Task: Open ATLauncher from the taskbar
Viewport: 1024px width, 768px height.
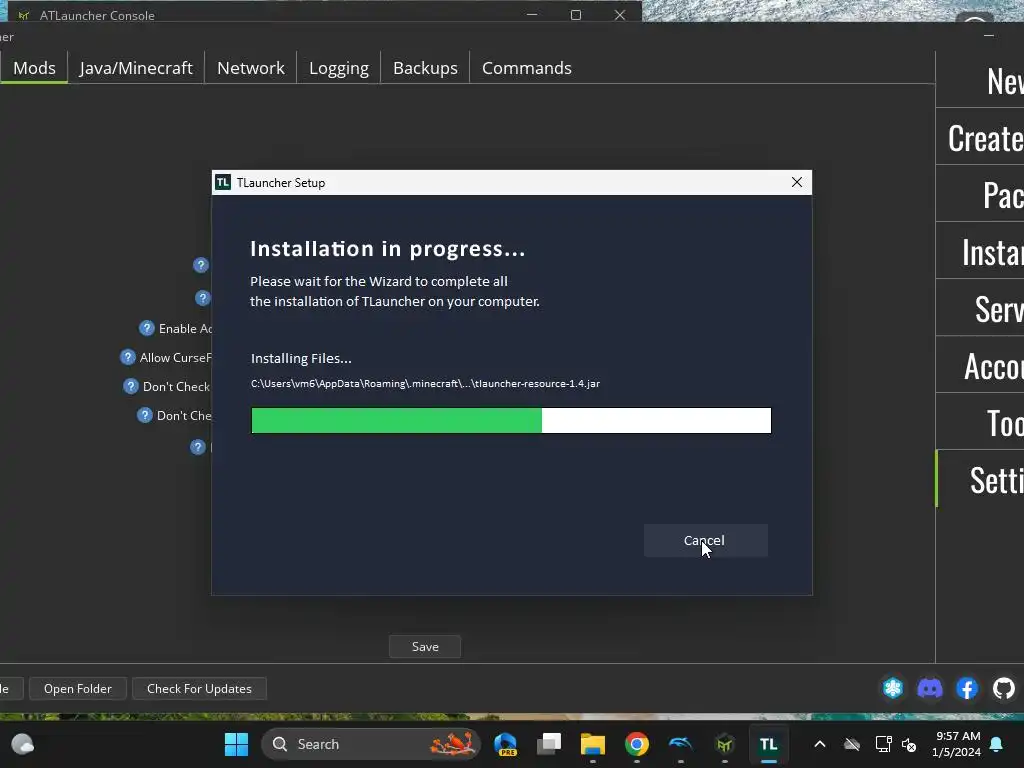Action: 724,744
